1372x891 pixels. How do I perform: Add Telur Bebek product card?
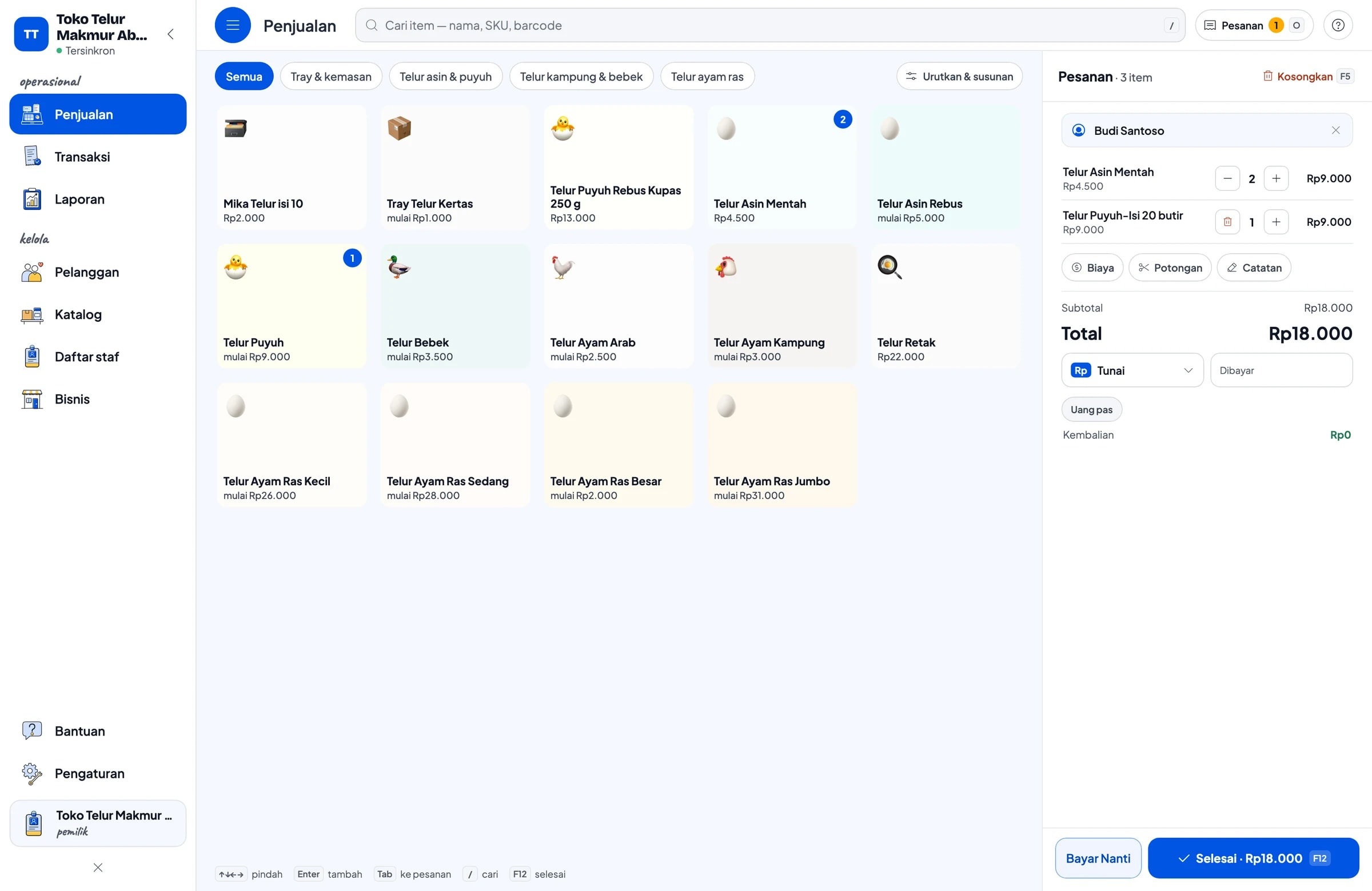455,306
